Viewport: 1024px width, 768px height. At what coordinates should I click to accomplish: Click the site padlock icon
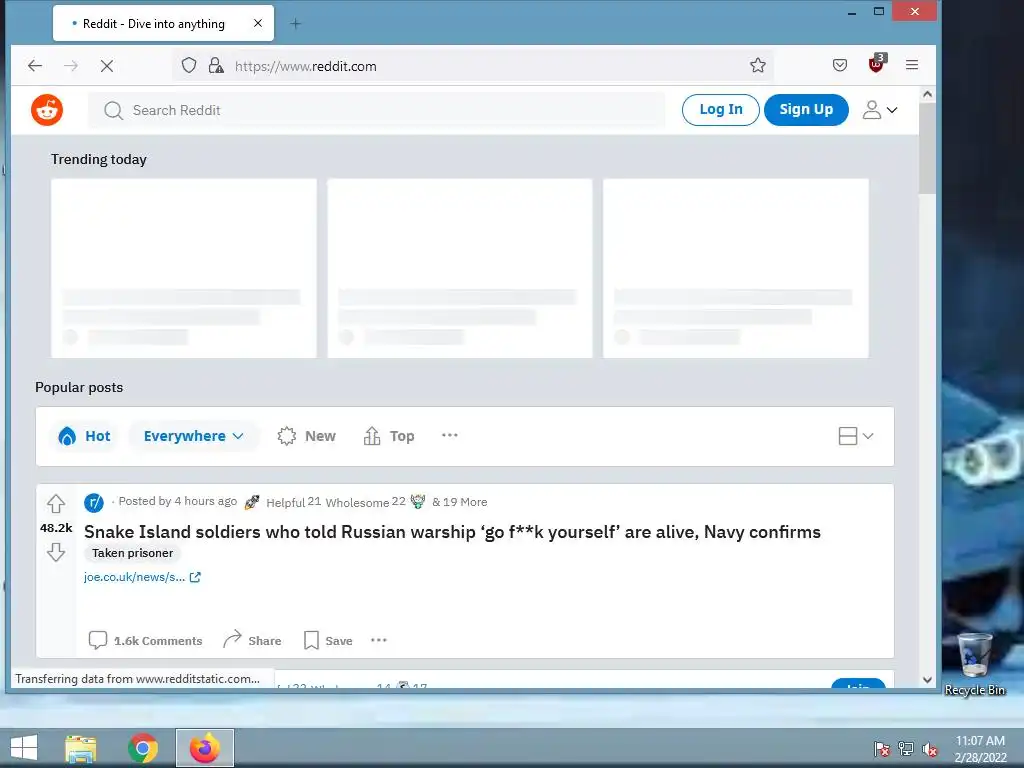pyautogui.click(x=216, y=65)
